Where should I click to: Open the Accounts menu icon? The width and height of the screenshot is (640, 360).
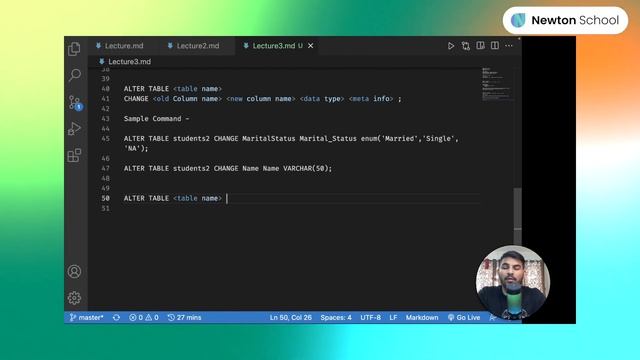[x=74, y=271]
